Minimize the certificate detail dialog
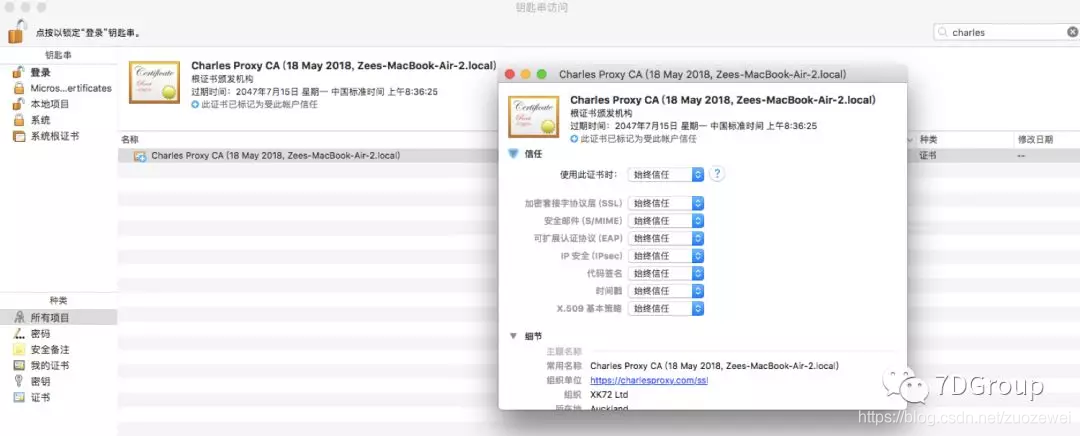 526,74
